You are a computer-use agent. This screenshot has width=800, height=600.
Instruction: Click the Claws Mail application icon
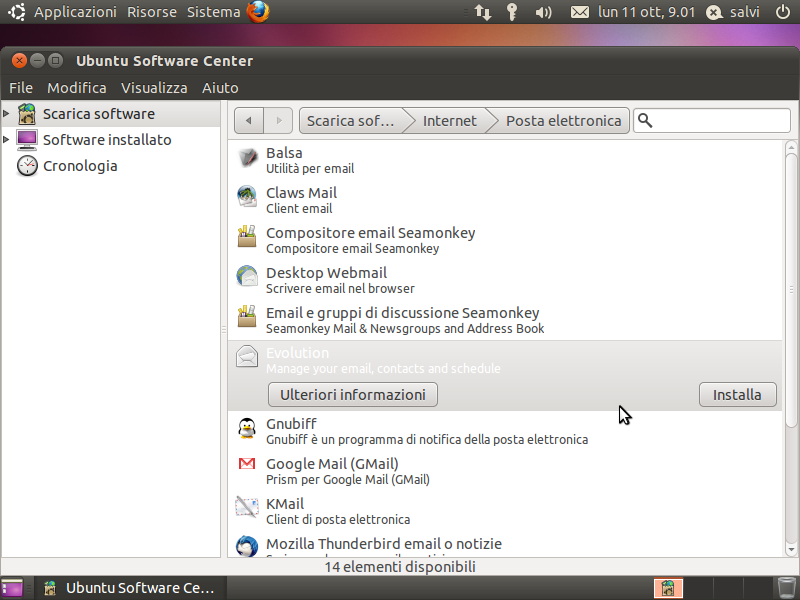[x=247, y=196]
